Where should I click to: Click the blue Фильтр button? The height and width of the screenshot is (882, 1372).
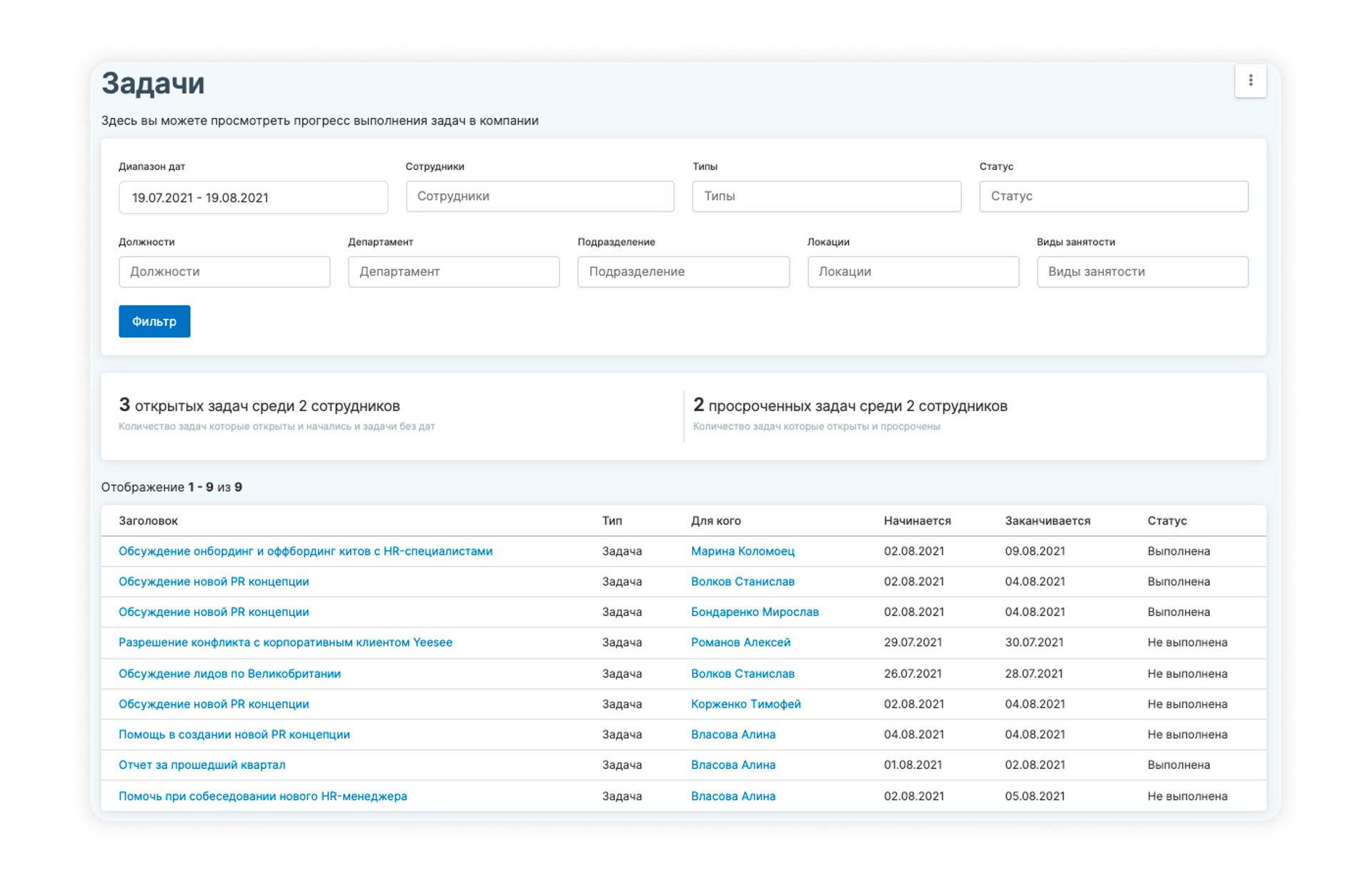coord(154,322)
